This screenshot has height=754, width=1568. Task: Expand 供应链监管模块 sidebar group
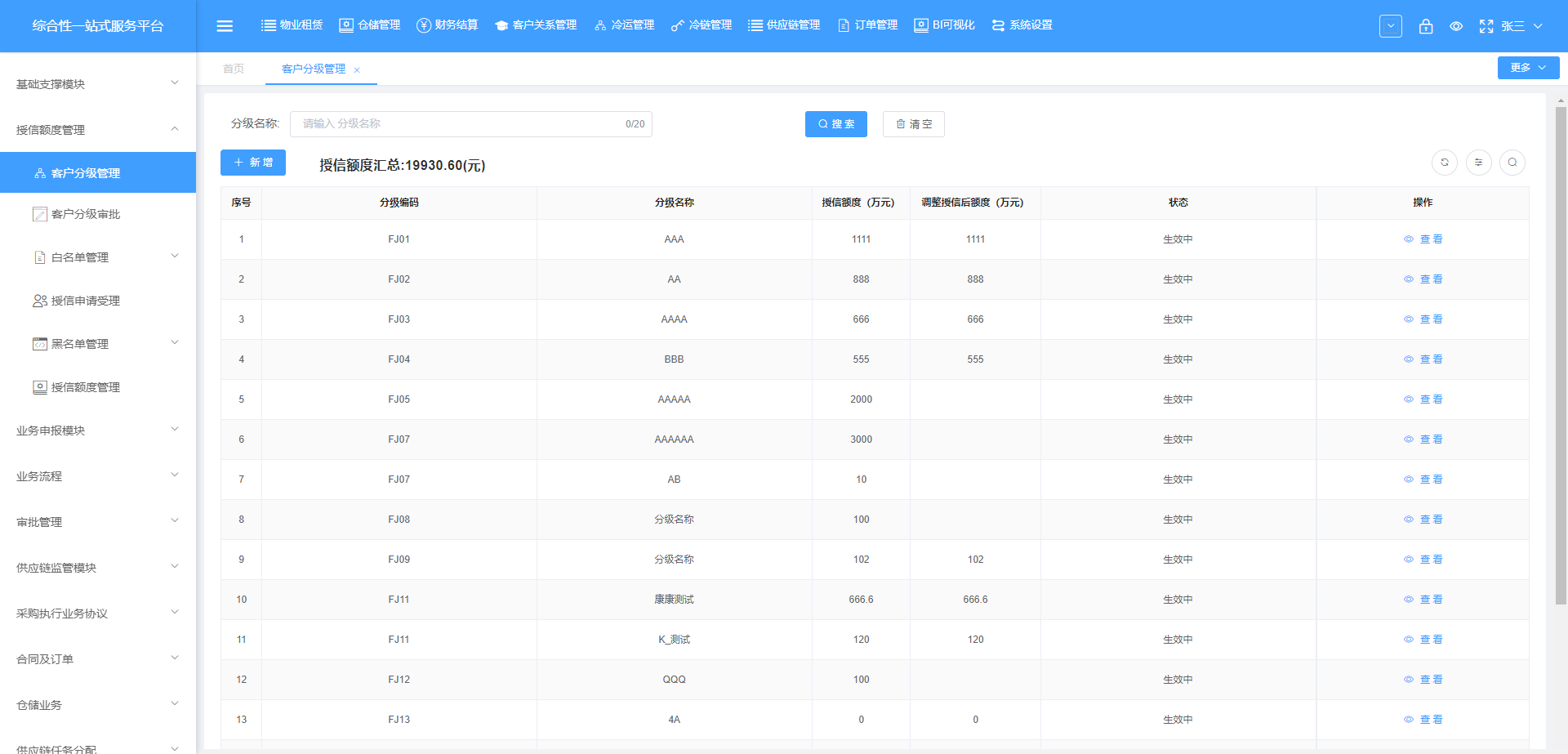click(x=98, y=568)
